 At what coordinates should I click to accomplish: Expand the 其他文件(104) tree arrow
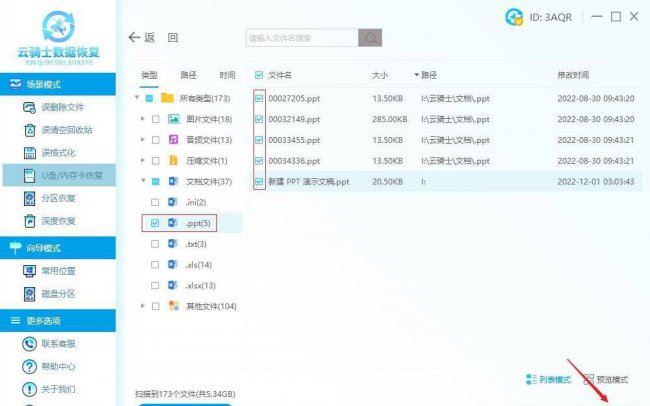click(x=143, y=306)
